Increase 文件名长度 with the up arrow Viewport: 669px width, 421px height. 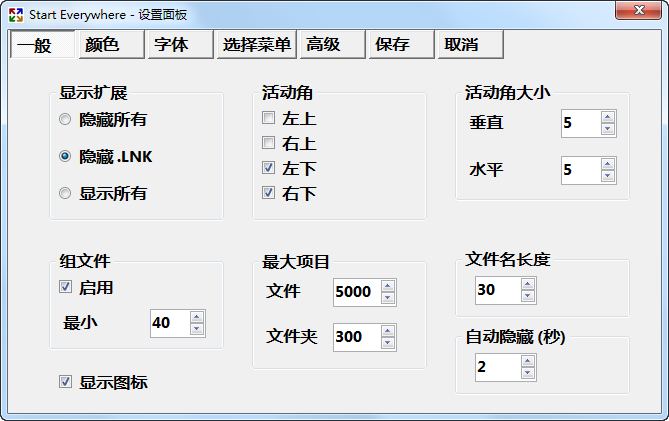click(x=528, y=284)
